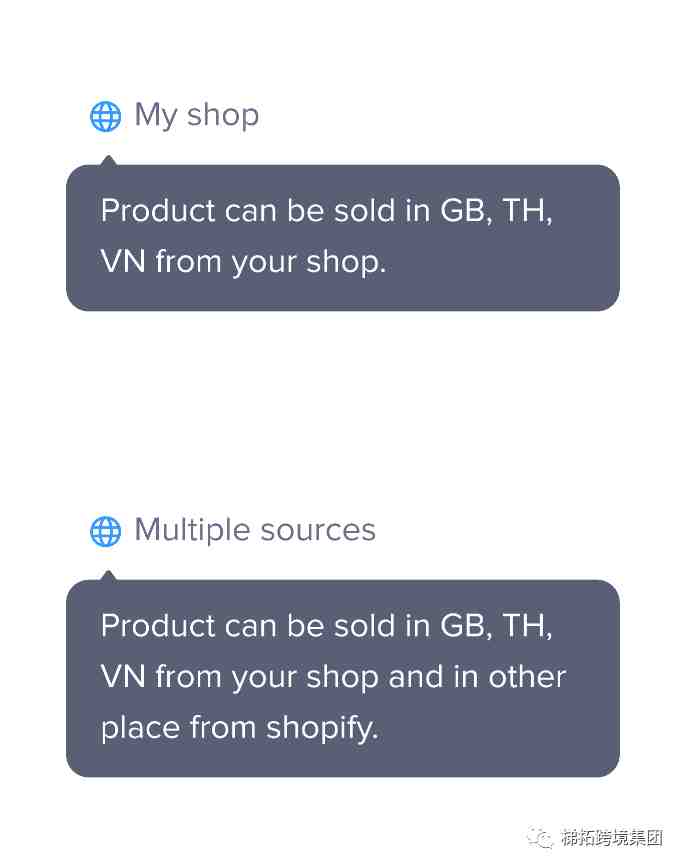The image size is (684, 868).
Task: Select the My shop label
Action: [197, 116]
